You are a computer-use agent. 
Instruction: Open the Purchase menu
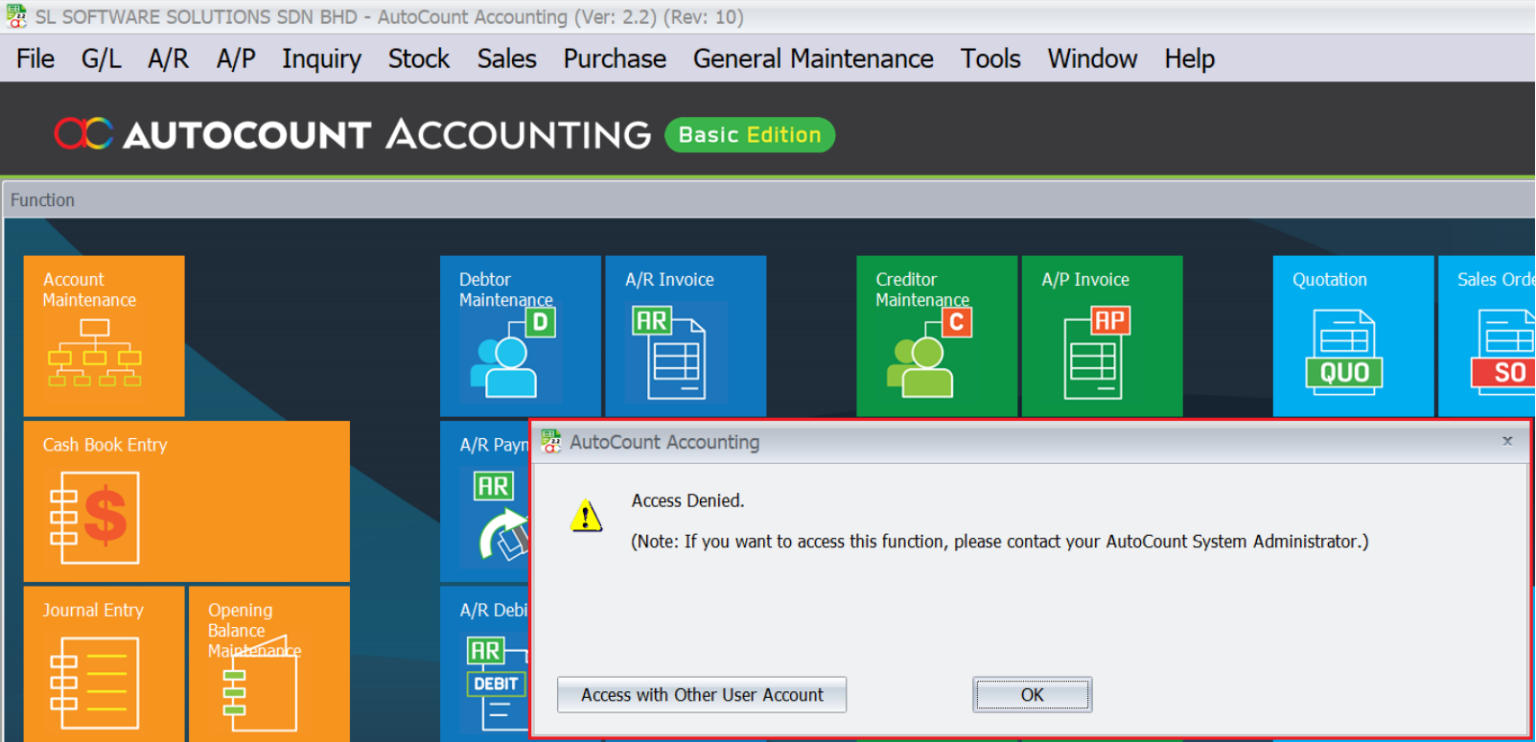(x=615, y=59)
